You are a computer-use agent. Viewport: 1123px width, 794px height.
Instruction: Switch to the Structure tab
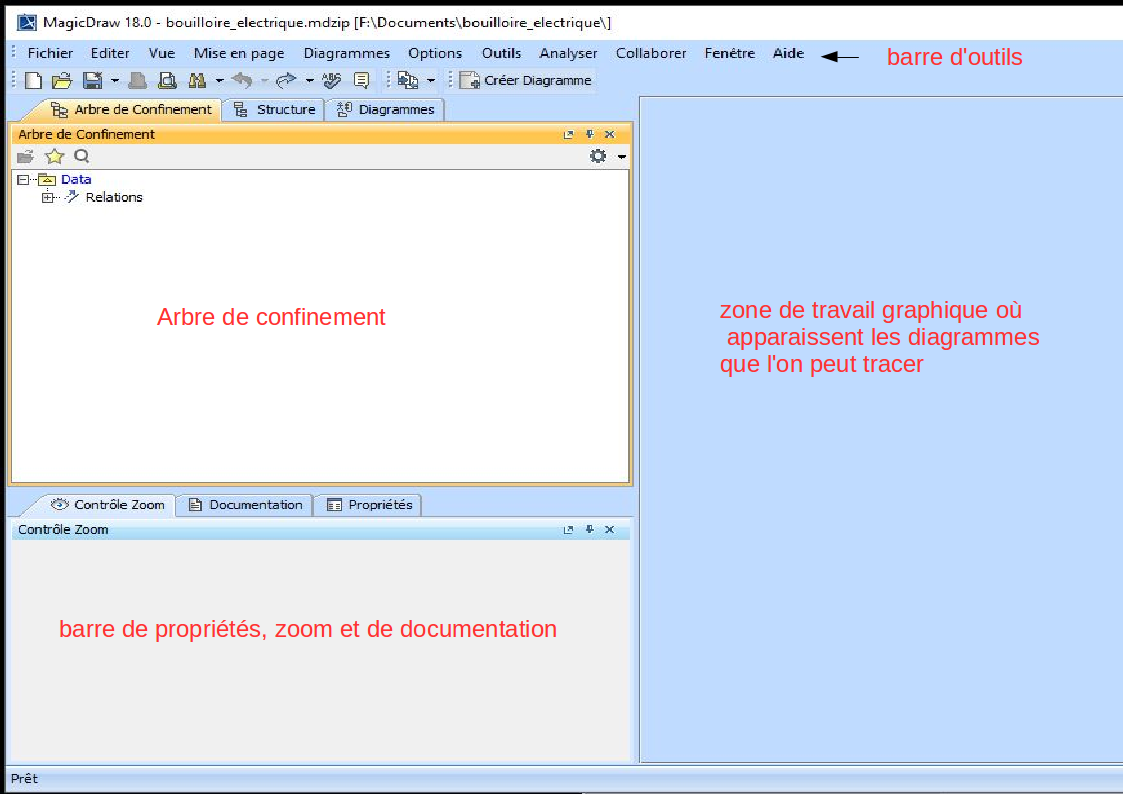[274, 110]
